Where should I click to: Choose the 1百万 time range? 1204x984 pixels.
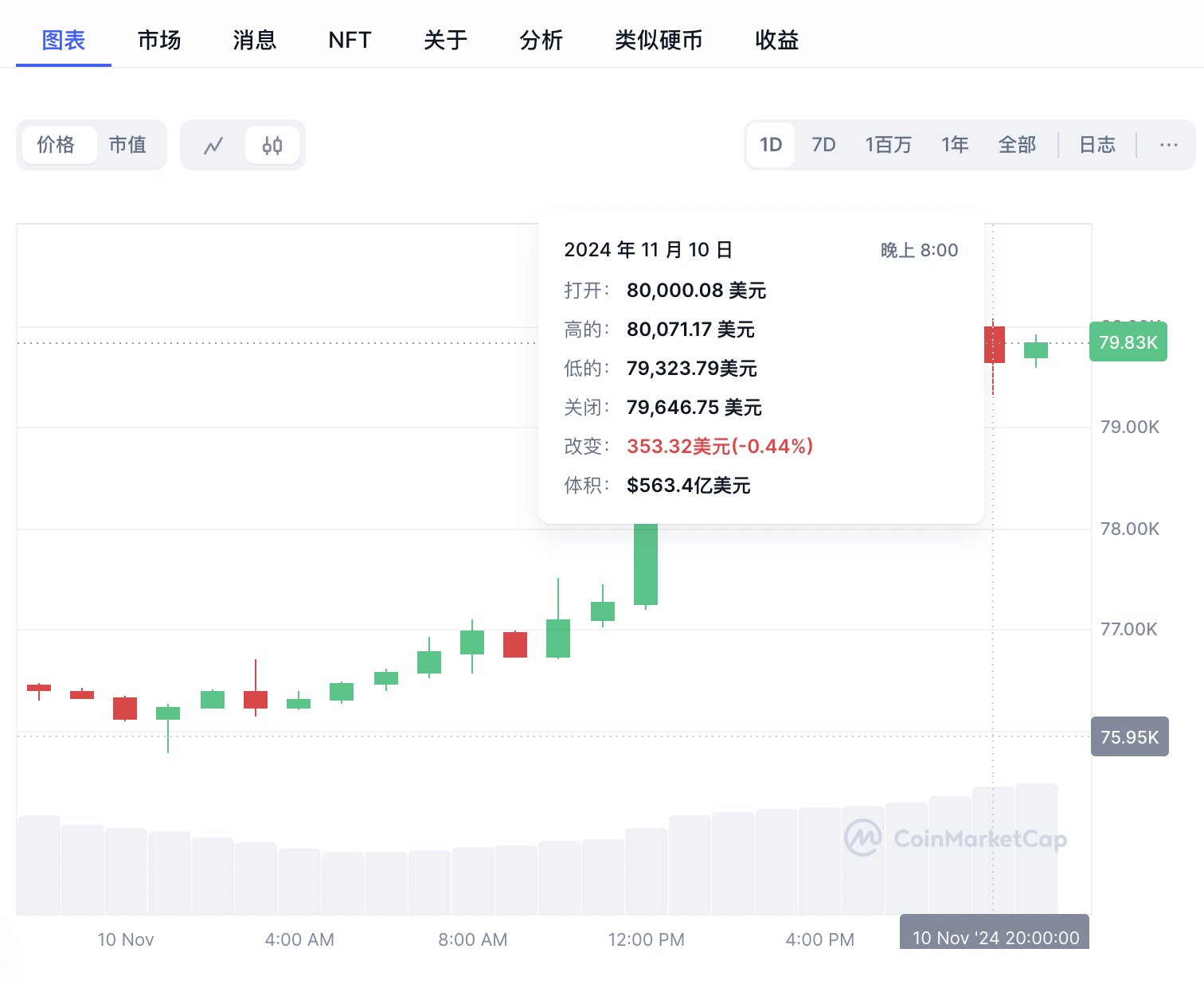point(888,145)
